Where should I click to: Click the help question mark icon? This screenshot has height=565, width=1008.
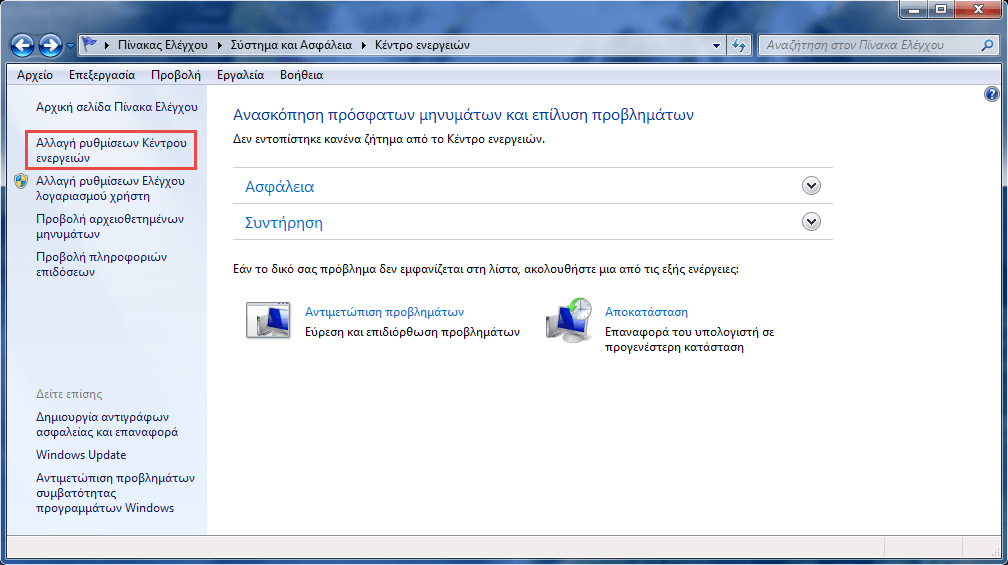[x=991, y=94]
